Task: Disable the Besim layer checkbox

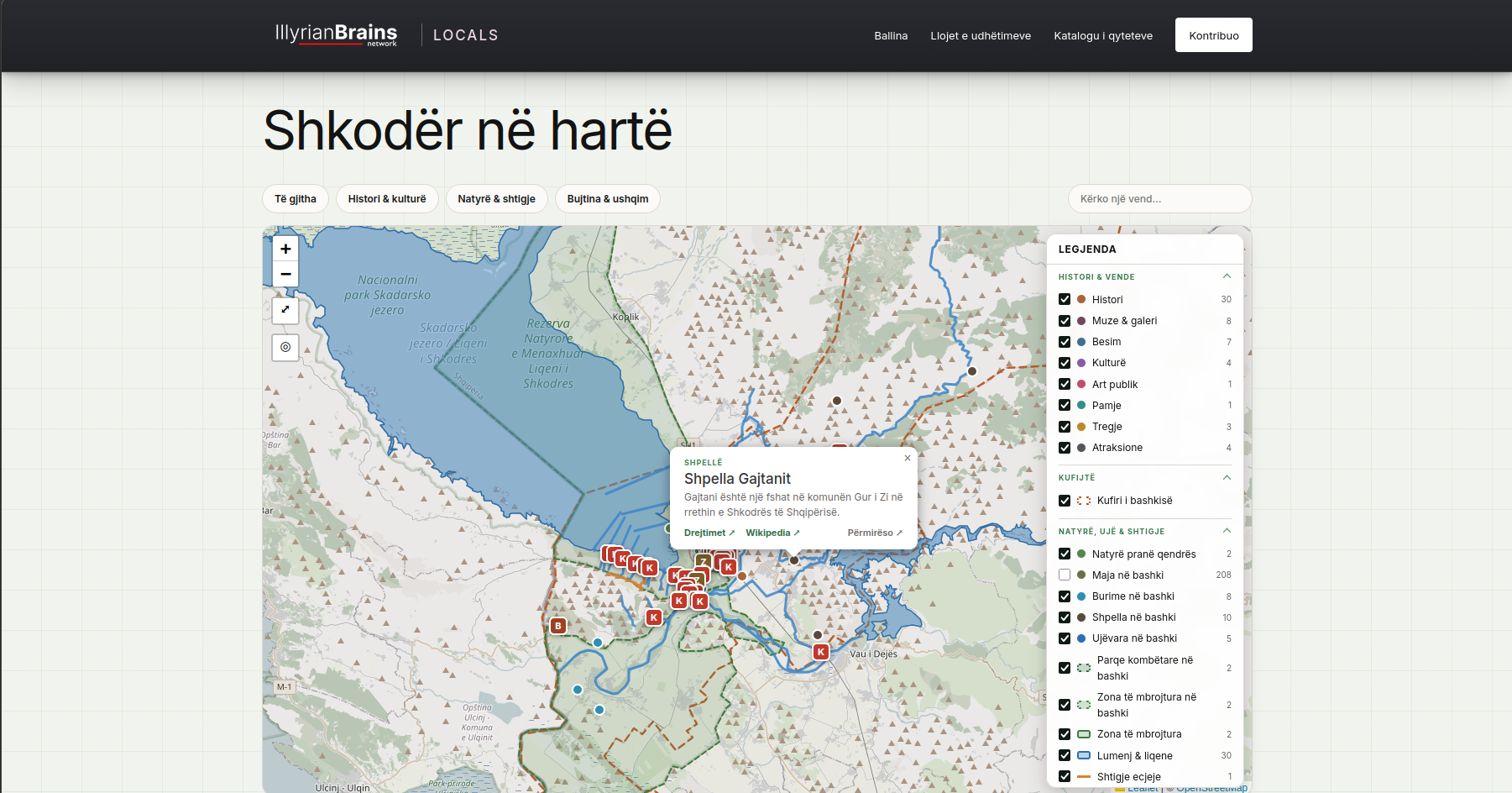Action: [x=1065, y=342]
